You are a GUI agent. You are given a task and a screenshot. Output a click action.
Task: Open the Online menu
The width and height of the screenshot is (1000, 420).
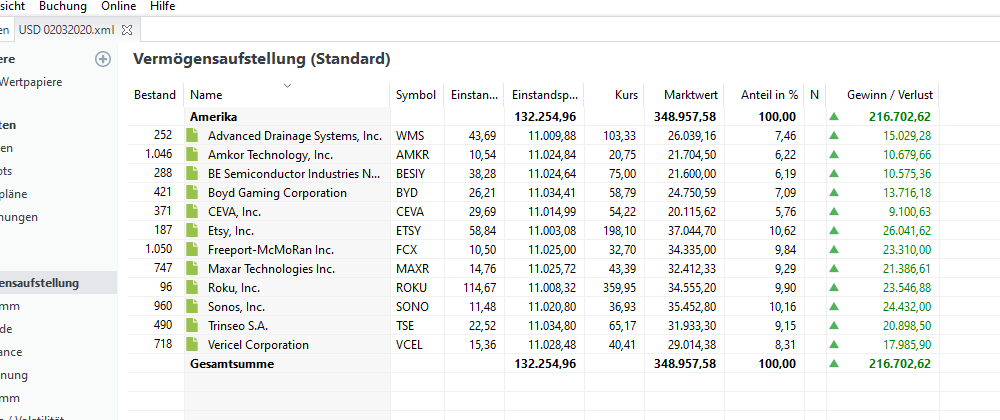(119, 6)
